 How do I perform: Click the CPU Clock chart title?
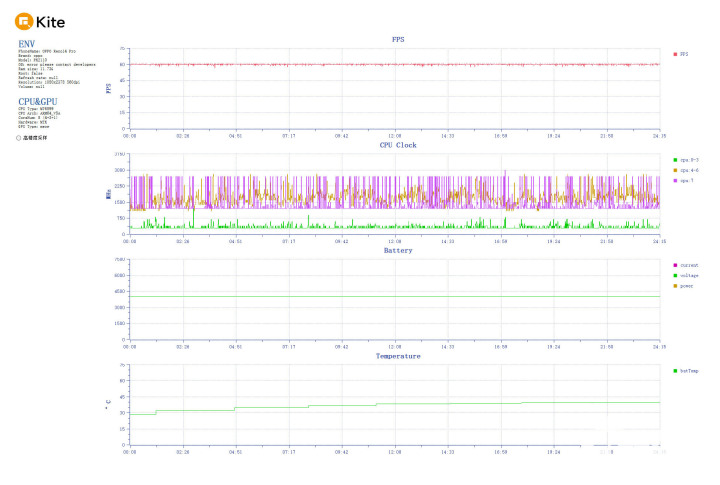coord(398,145)
